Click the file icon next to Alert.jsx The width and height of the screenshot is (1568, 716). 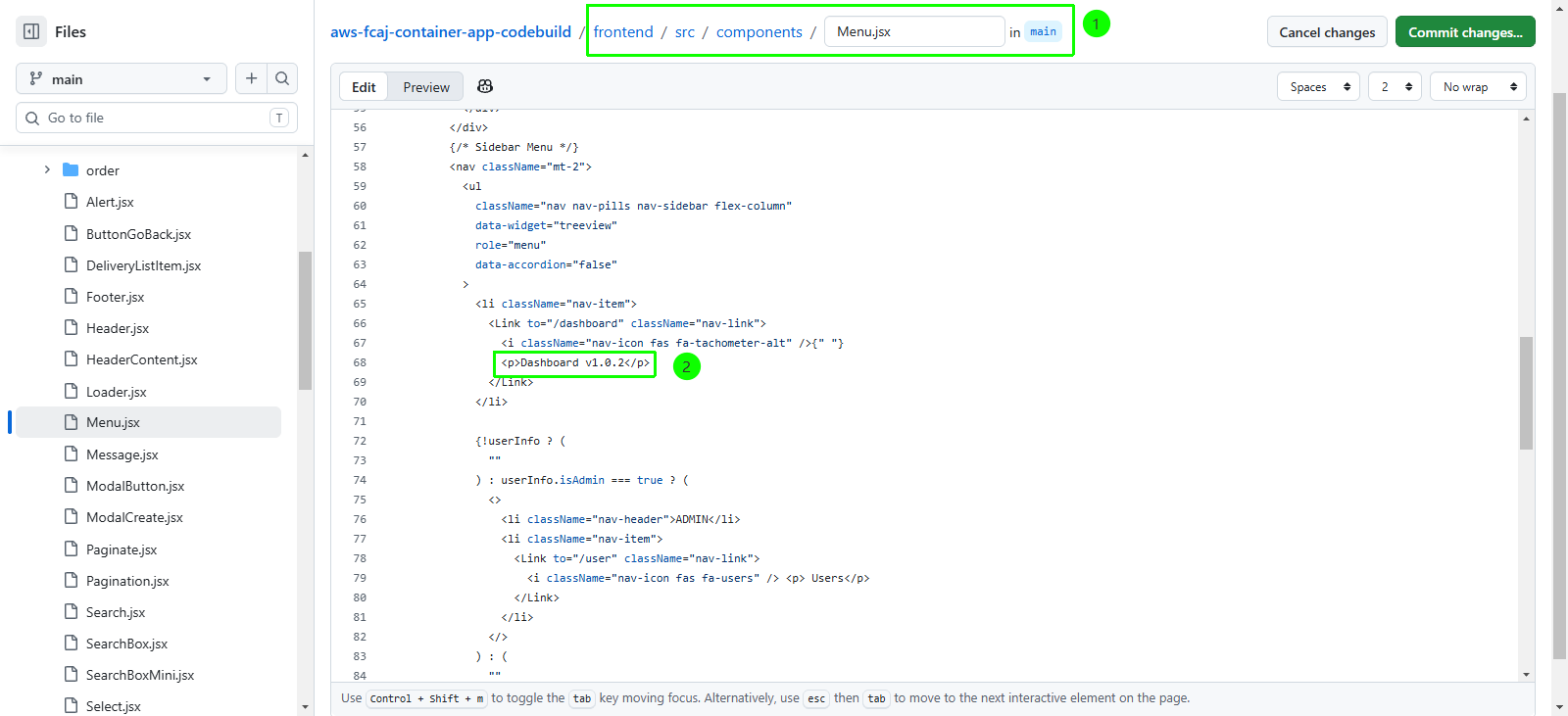[x=71, y=201]
